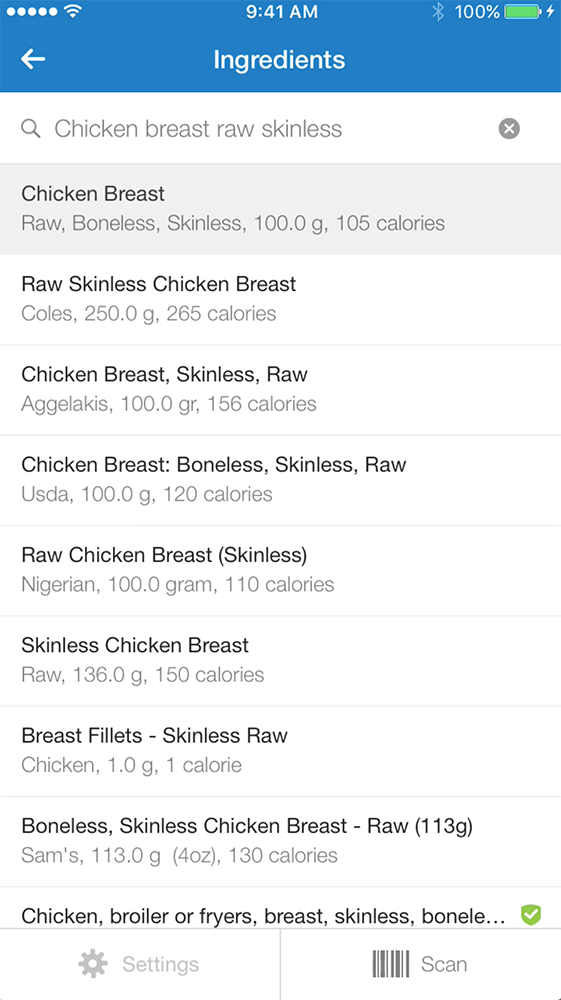Tap the Bluetooth status icon

pos(437,11)
